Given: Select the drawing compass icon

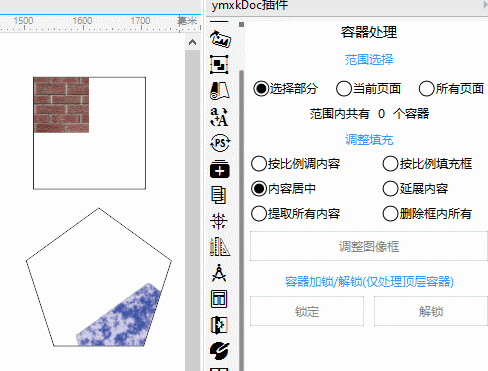Looking at the screenshot, I should point(219,273).
